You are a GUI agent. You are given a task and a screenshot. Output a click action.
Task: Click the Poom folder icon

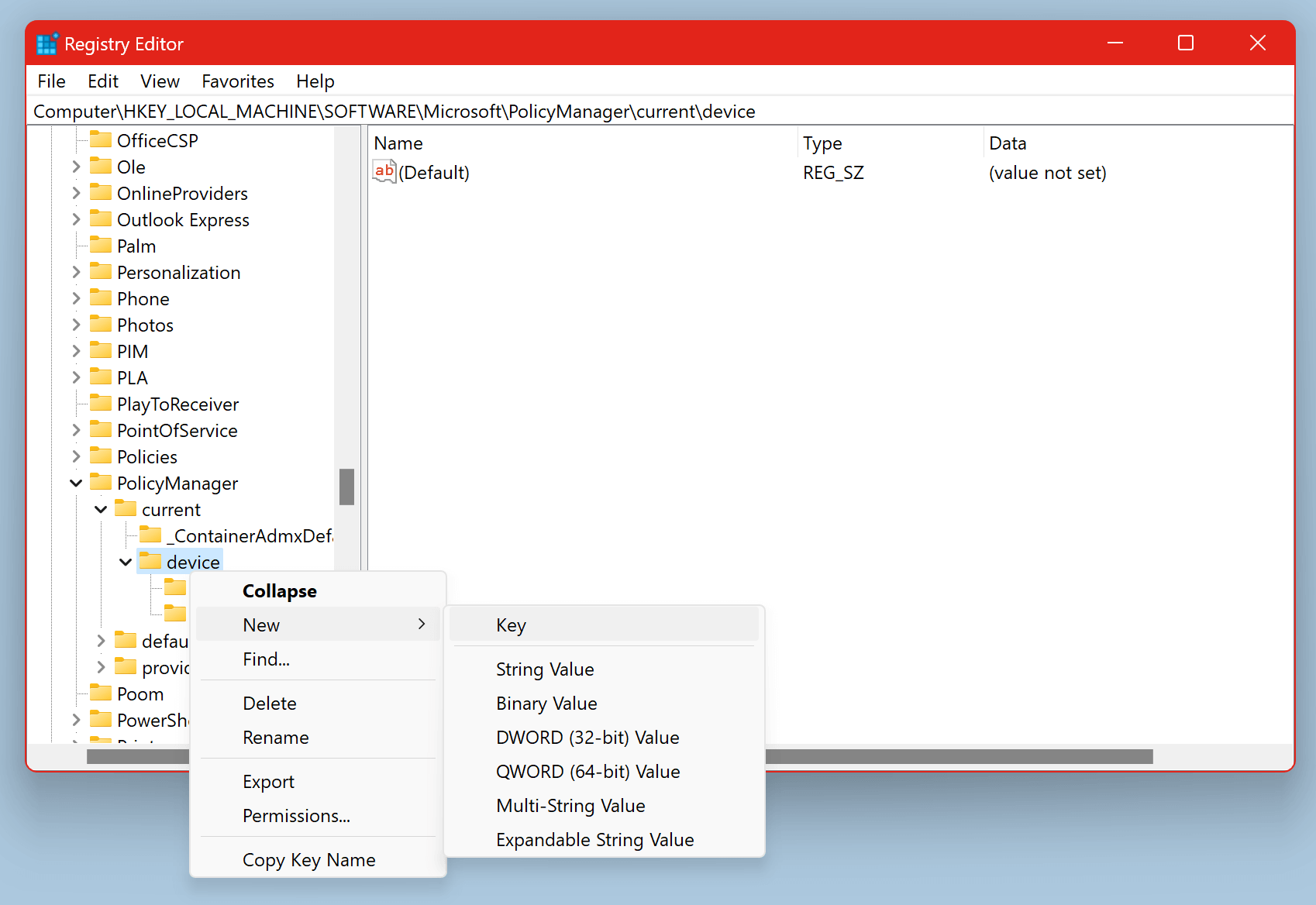click(101, 693)
